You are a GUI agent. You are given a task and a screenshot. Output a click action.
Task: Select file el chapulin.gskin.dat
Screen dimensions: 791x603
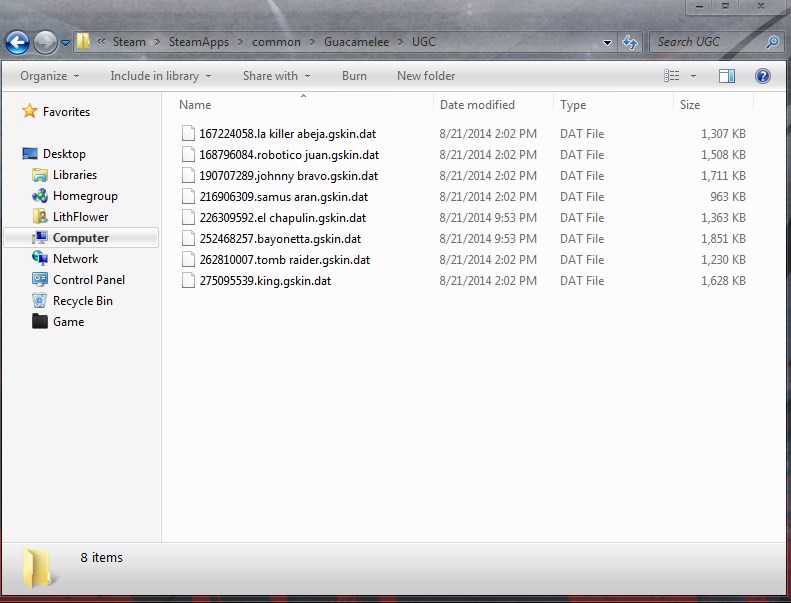282,218
